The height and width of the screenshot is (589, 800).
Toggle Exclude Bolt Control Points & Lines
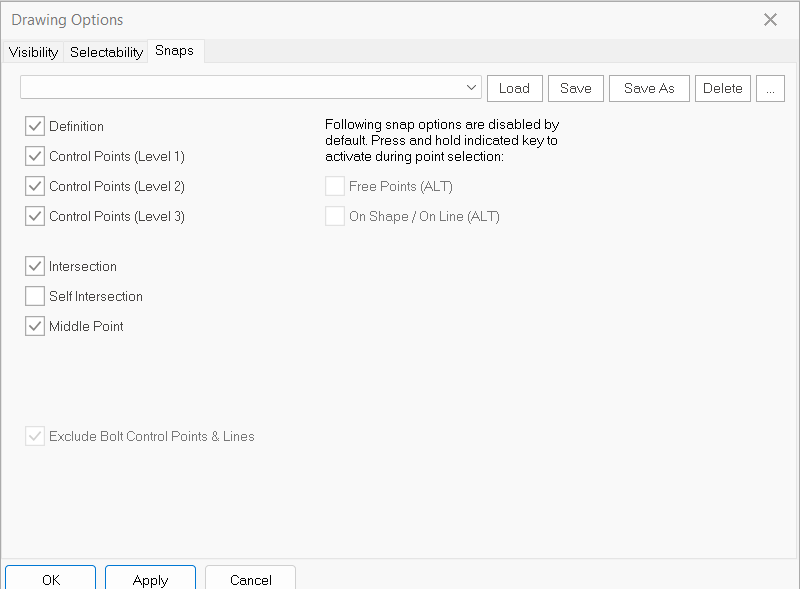click(x=35, y=436)
